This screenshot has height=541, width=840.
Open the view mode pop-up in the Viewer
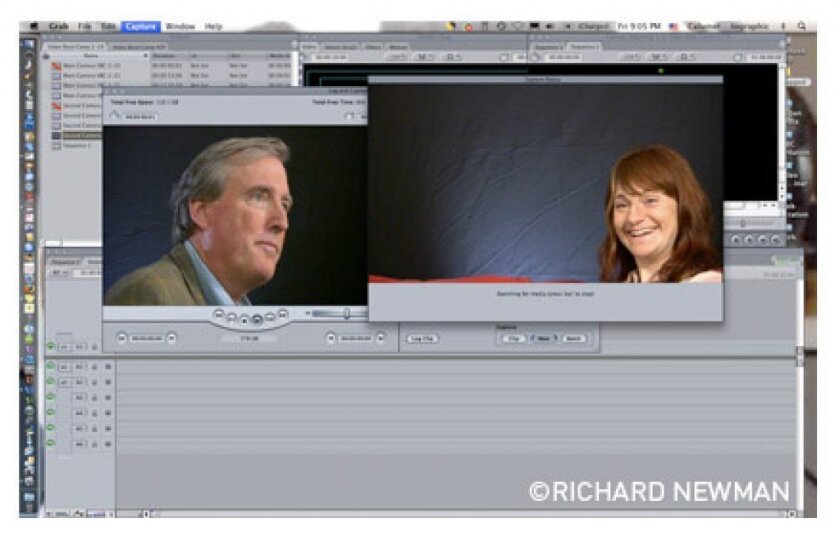pyautogui.click(x=452, y=57)
